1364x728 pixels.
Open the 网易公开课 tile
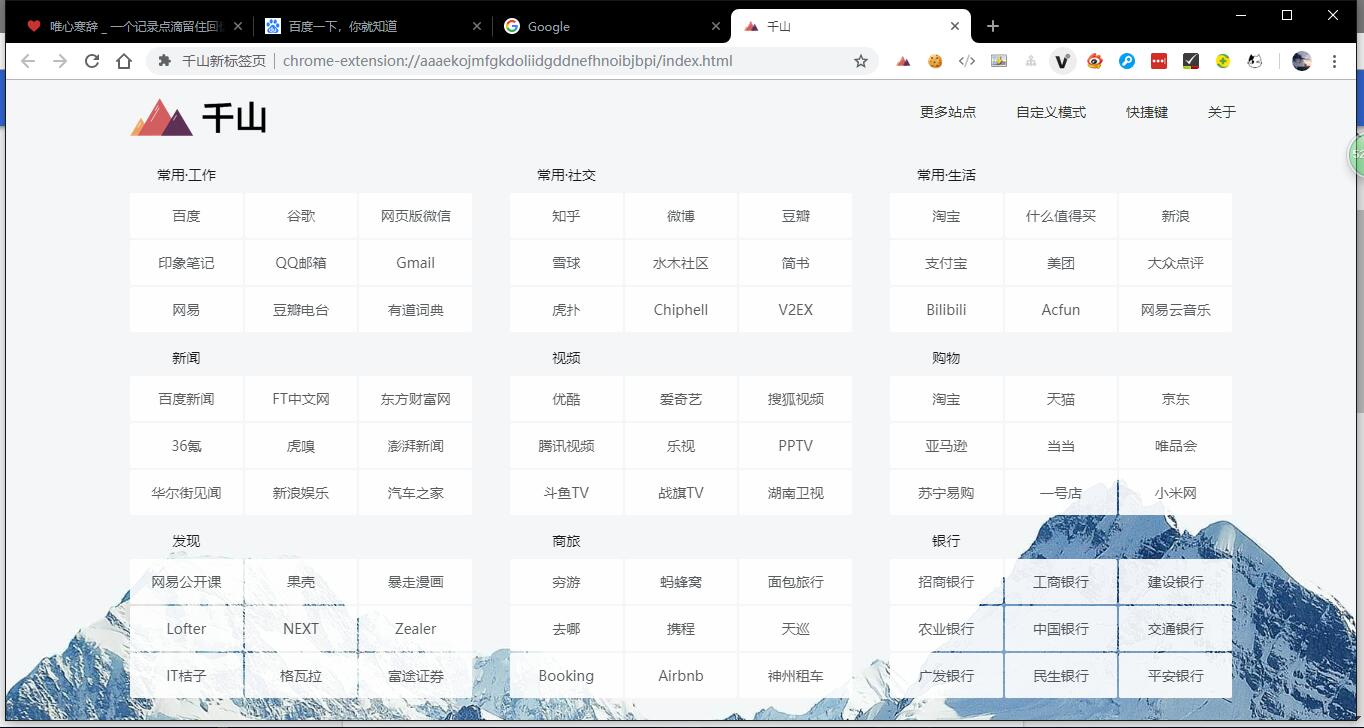tap(186, 582)
